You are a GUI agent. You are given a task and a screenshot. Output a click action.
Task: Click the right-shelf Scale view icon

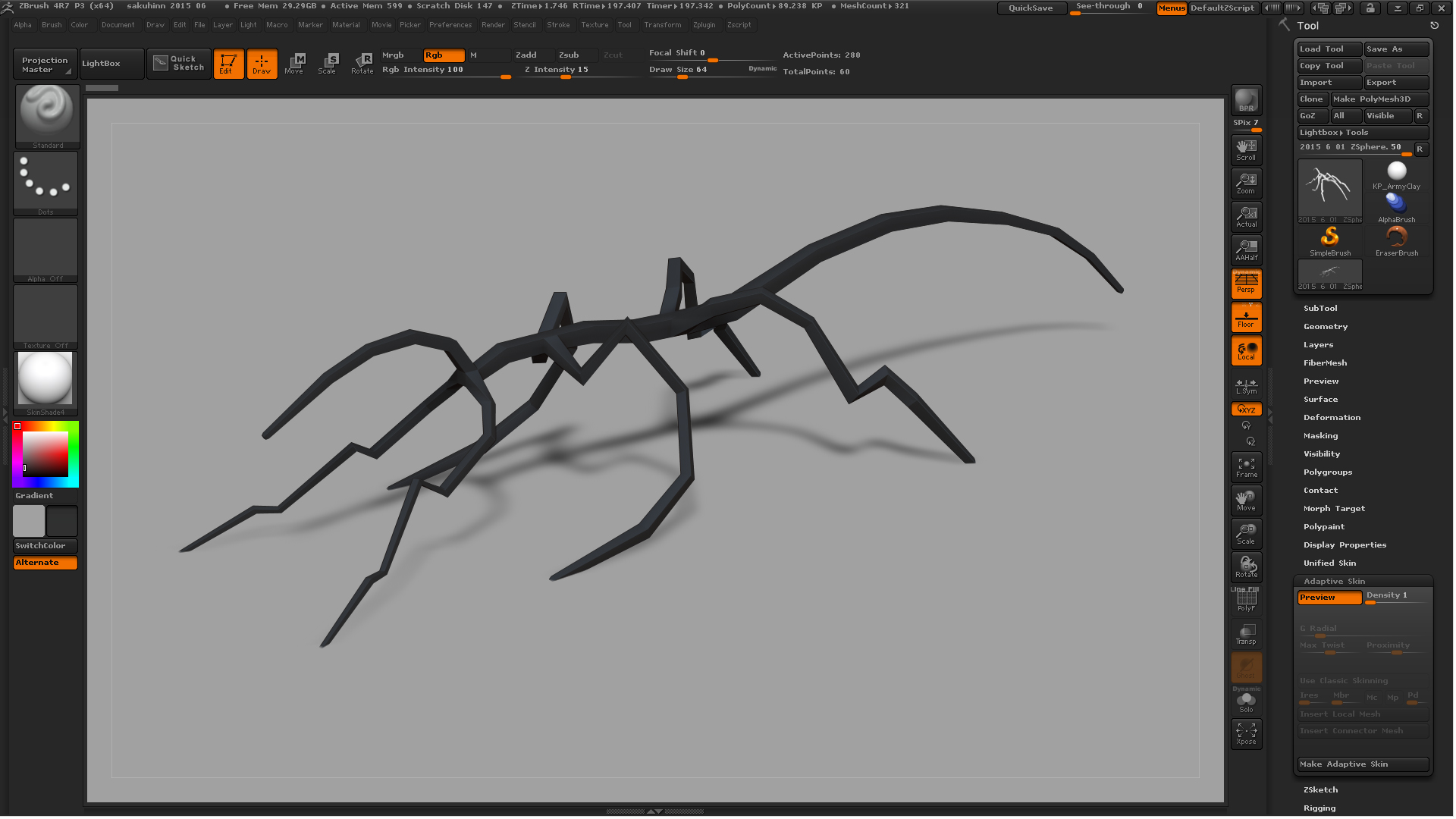[1246, 534]
